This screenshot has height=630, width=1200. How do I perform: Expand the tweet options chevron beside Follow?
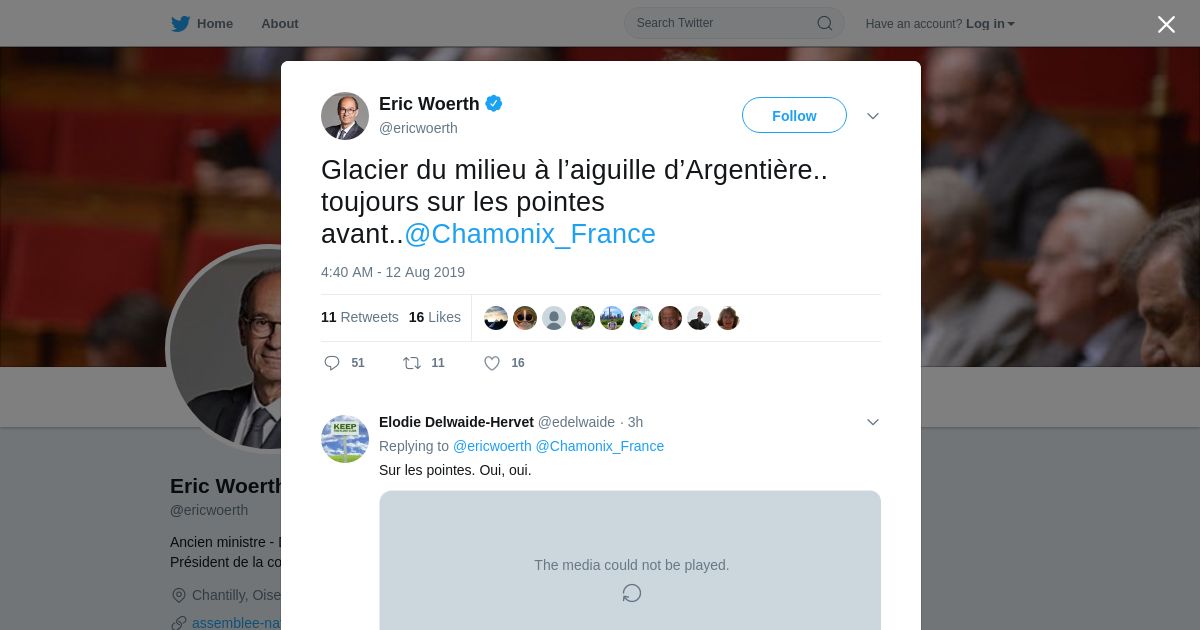coord(873,116)
